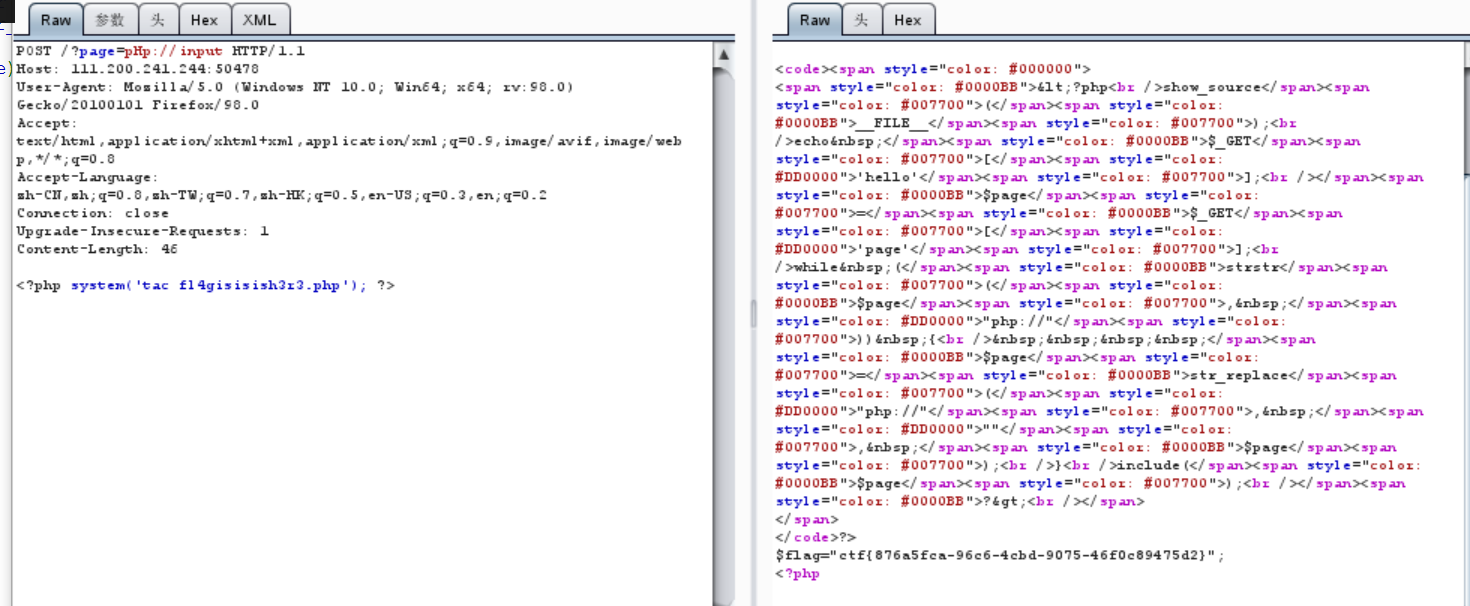Switch to request Hex tab

coord(204,19)
